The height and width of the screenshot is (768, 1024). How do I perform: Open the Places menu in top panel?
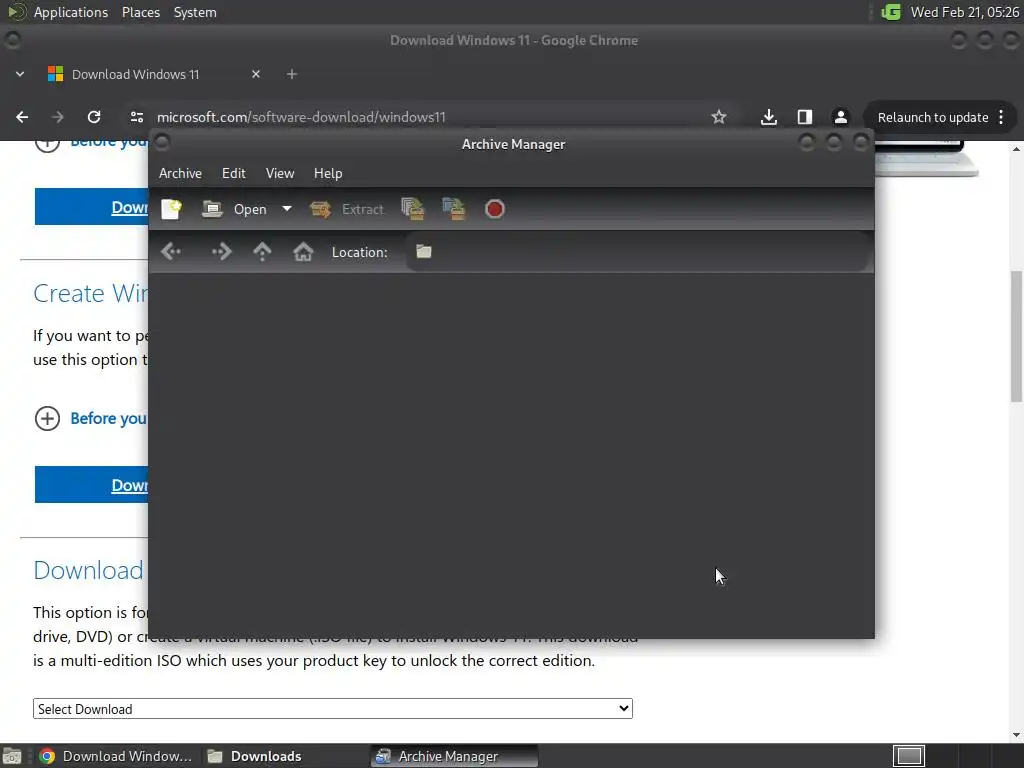point(141,12)
